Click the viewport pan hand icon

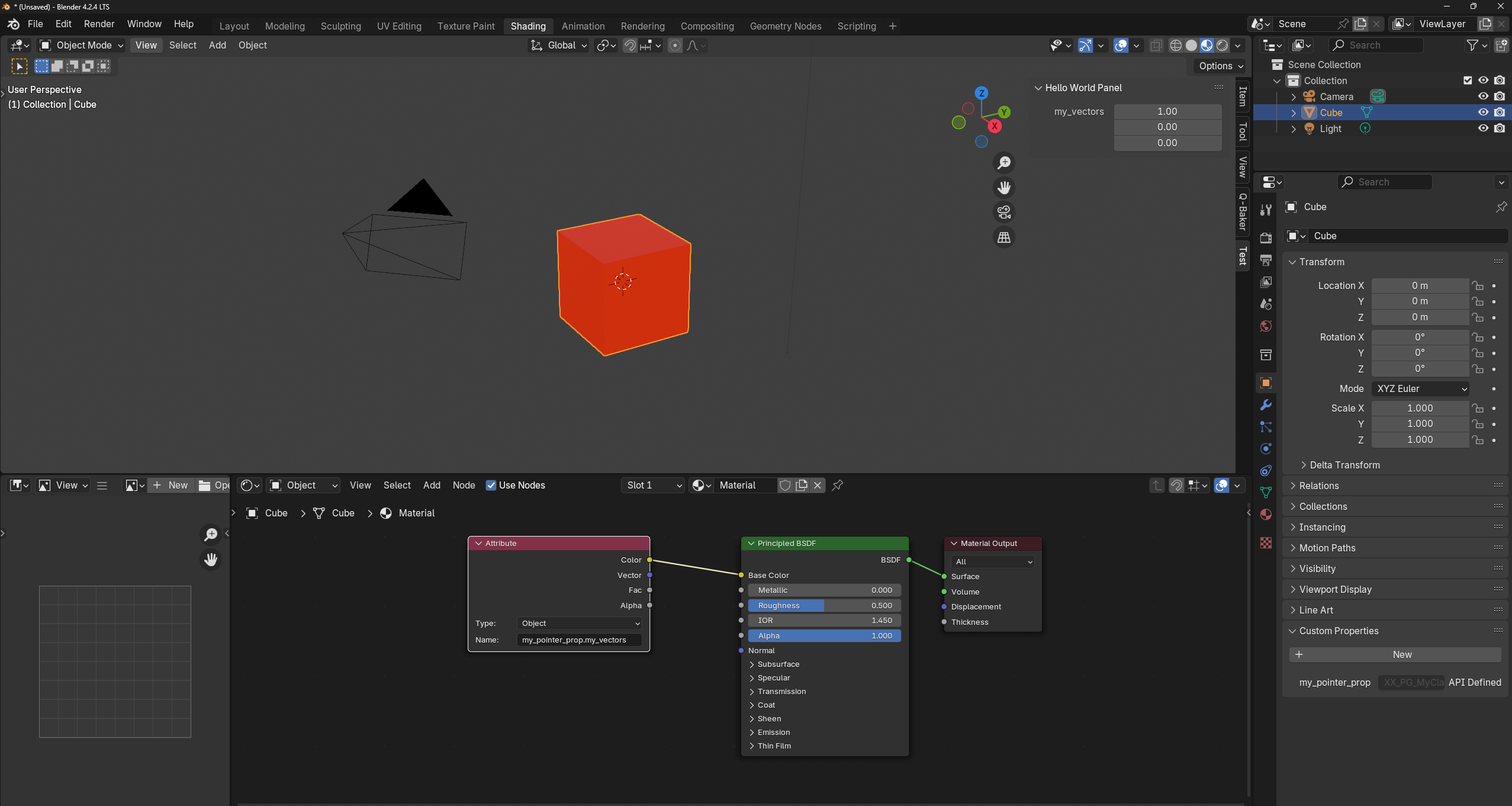pyautogui.click(x=1004, y=187)
